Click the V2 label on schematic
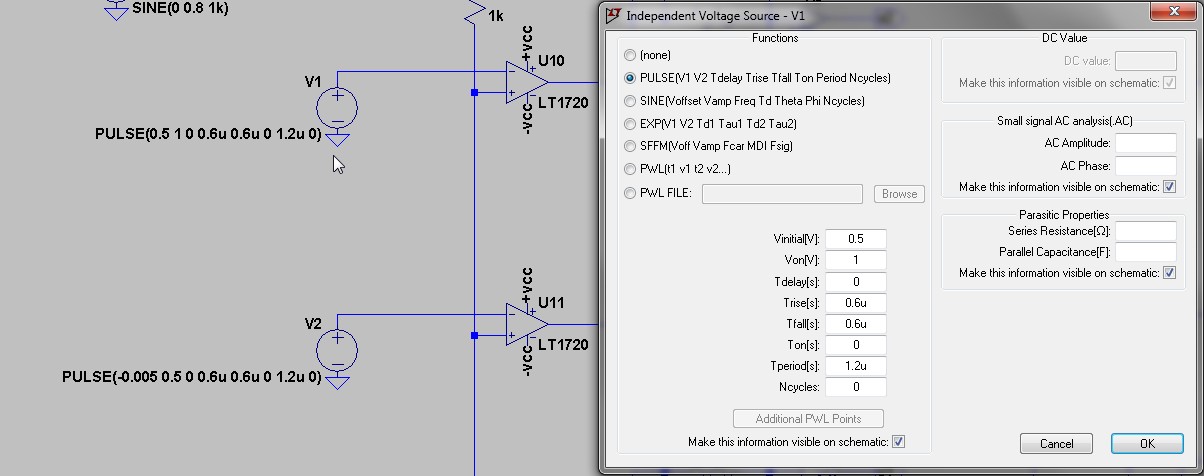 313,324
